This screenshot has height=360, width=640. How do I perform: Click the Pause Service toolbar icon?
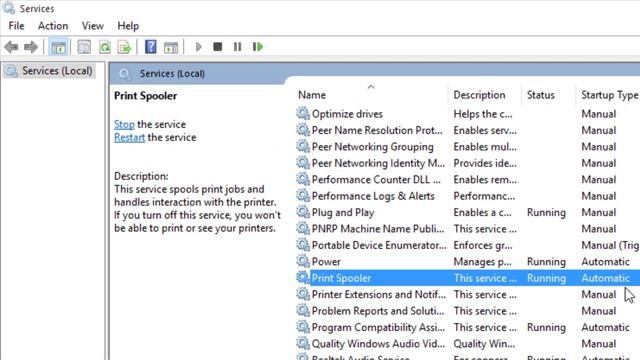pyautogui.click(x=238, y=47)
